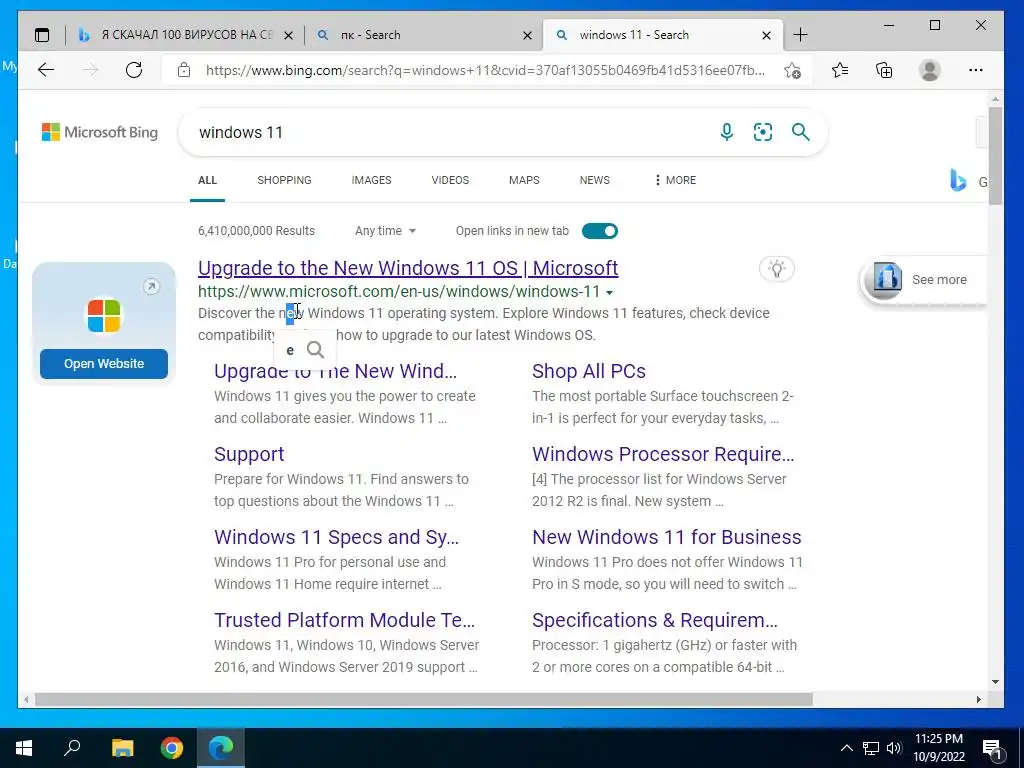This screenshot has height=768, width=1024.
Task: Open the volume control
Action: [894, 748]
